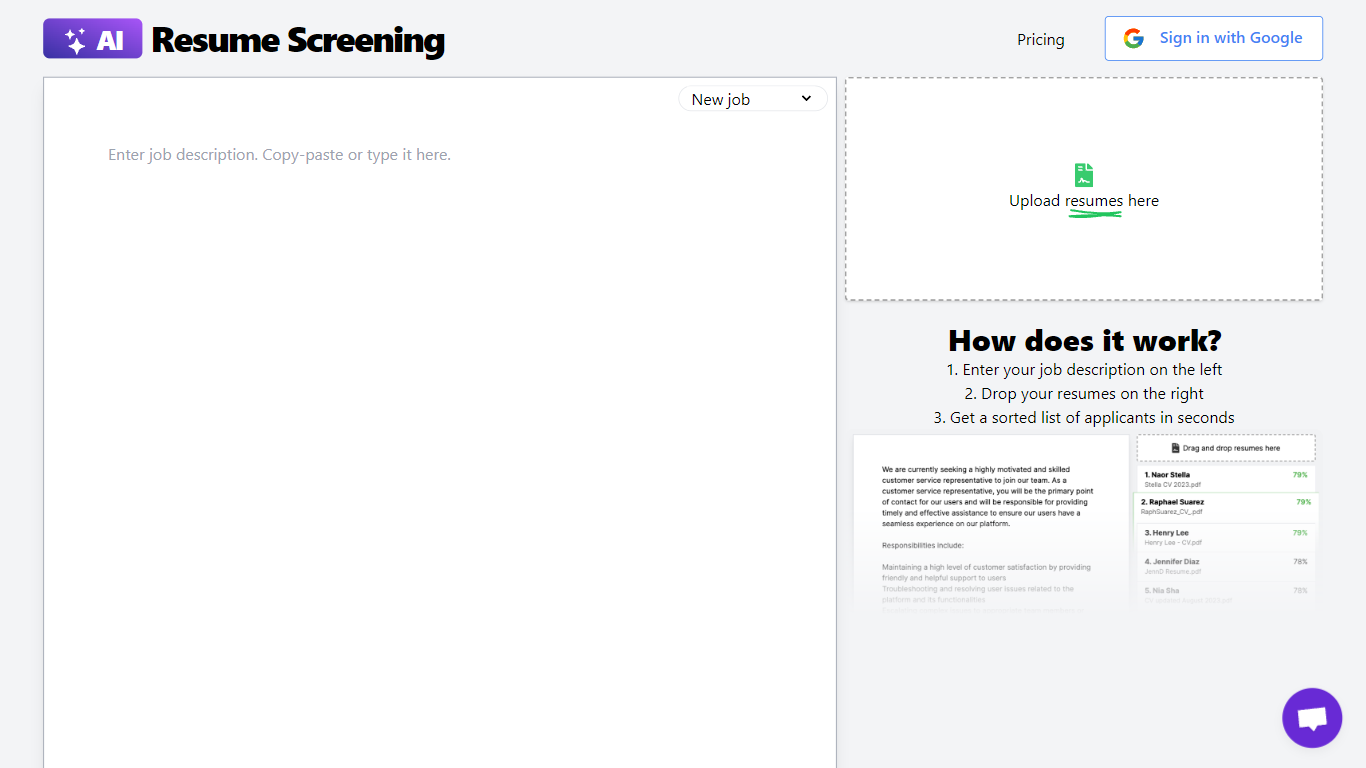Screen dimensions: 1366x768
Task: Click the sample customer service job description
Action: tap(989, 496)
